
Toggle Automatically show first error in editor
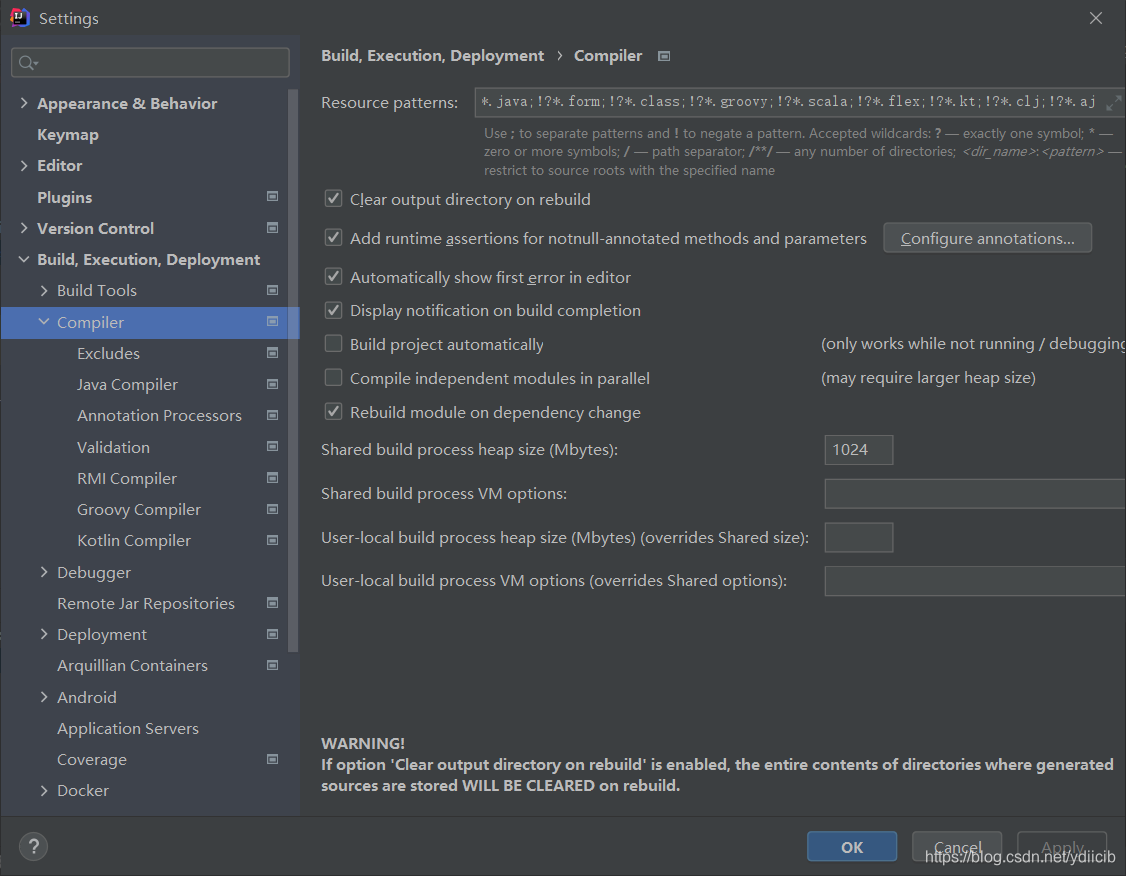click(x=333, y=276)
